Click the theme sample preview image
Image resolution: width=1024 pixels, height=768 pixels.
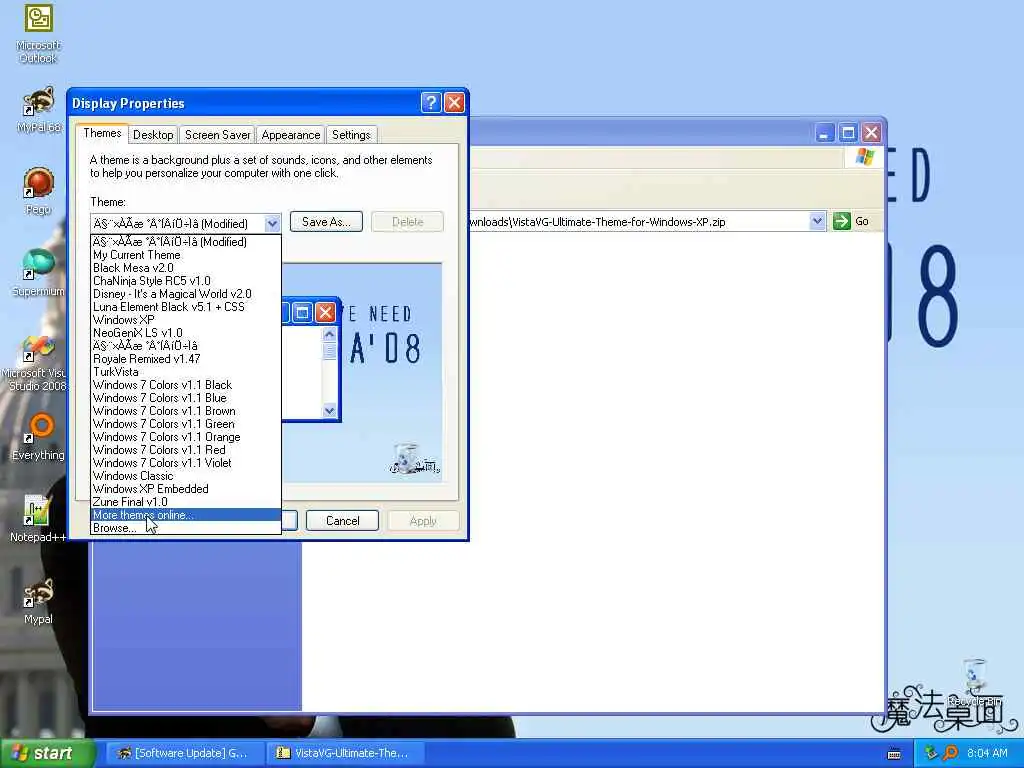[x=362, y=373]
